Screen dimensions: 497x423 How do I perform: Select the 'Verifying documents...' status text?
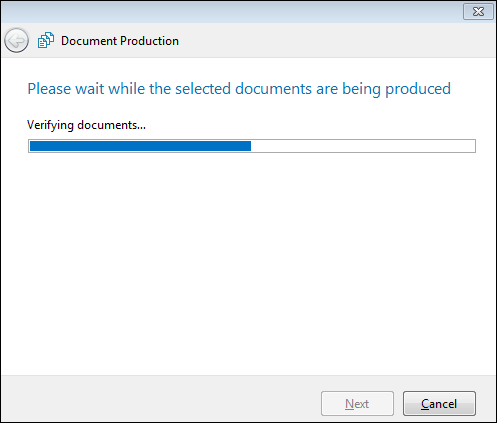click(86, 125)
